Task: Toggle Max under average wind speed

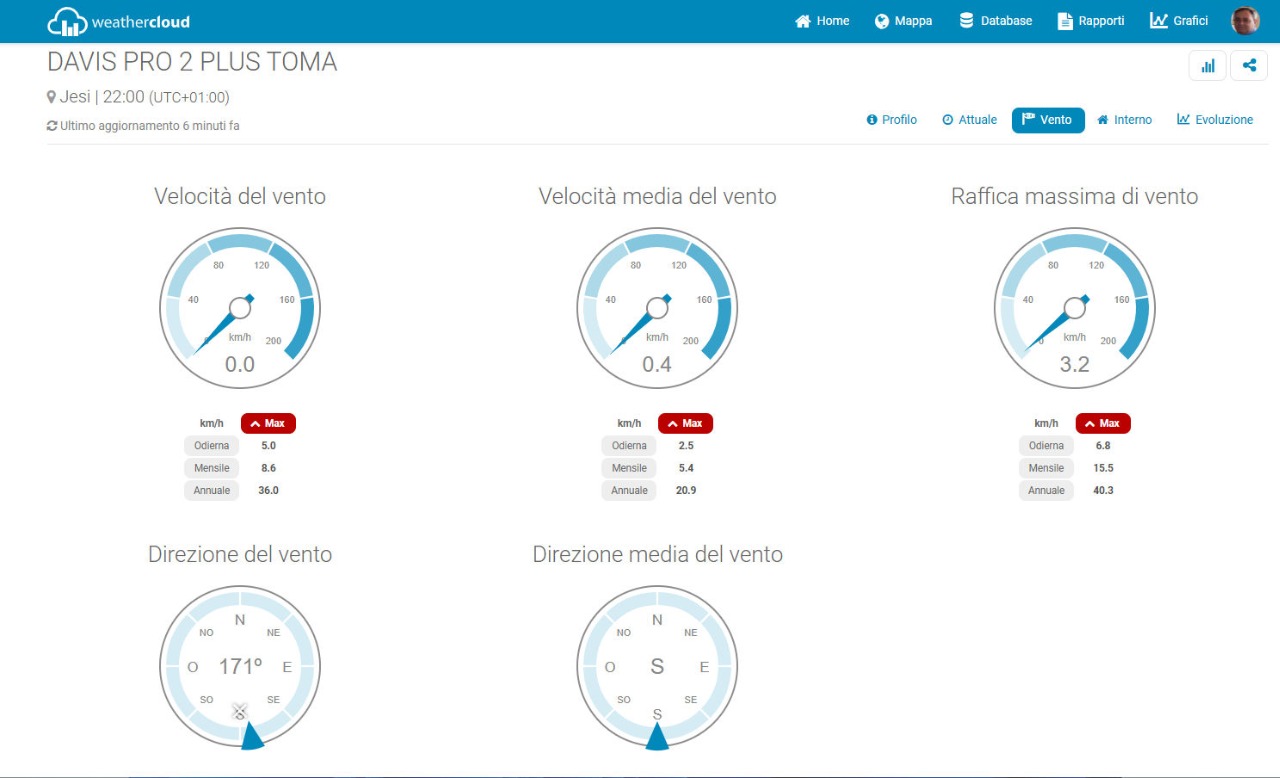Action: (x=685, y=423)
